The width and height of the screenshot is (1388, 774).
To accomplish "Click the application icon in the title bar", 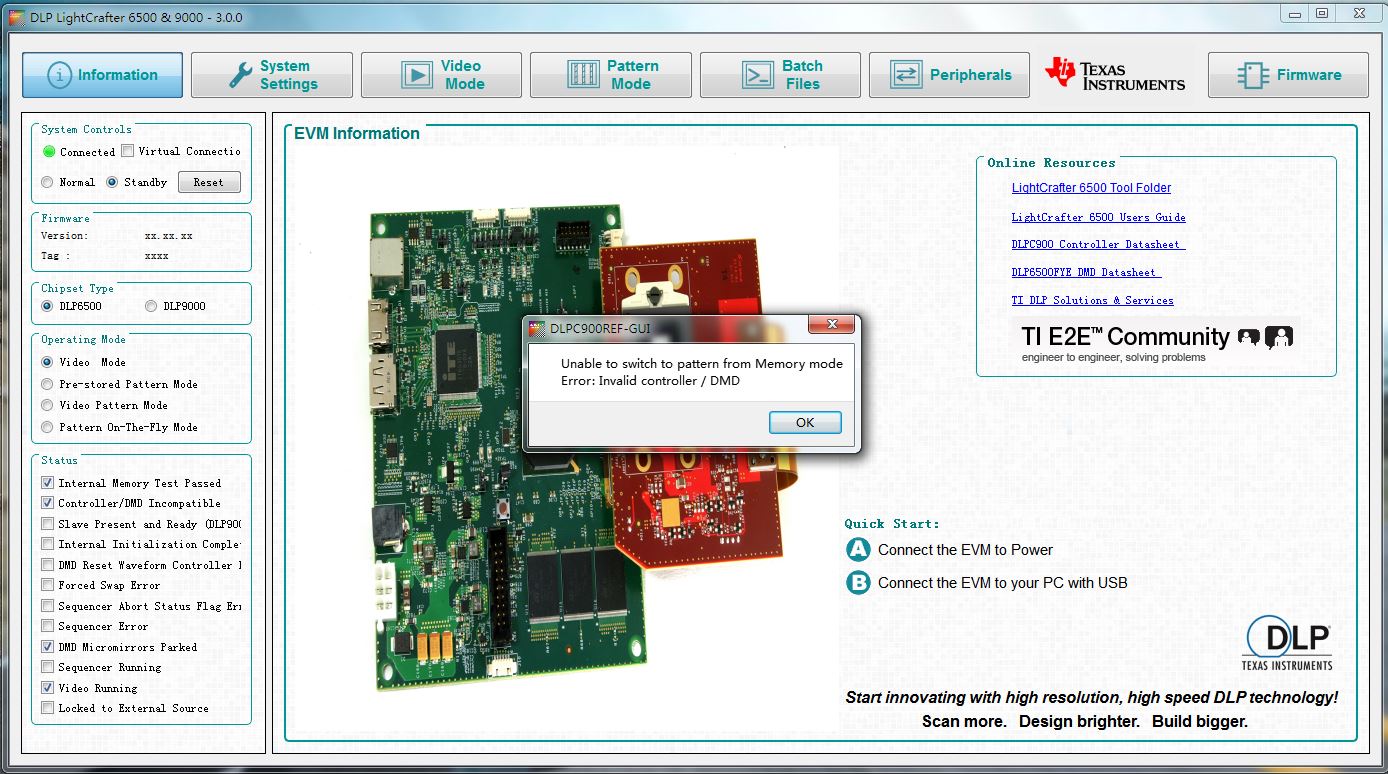I will (15, 17).
